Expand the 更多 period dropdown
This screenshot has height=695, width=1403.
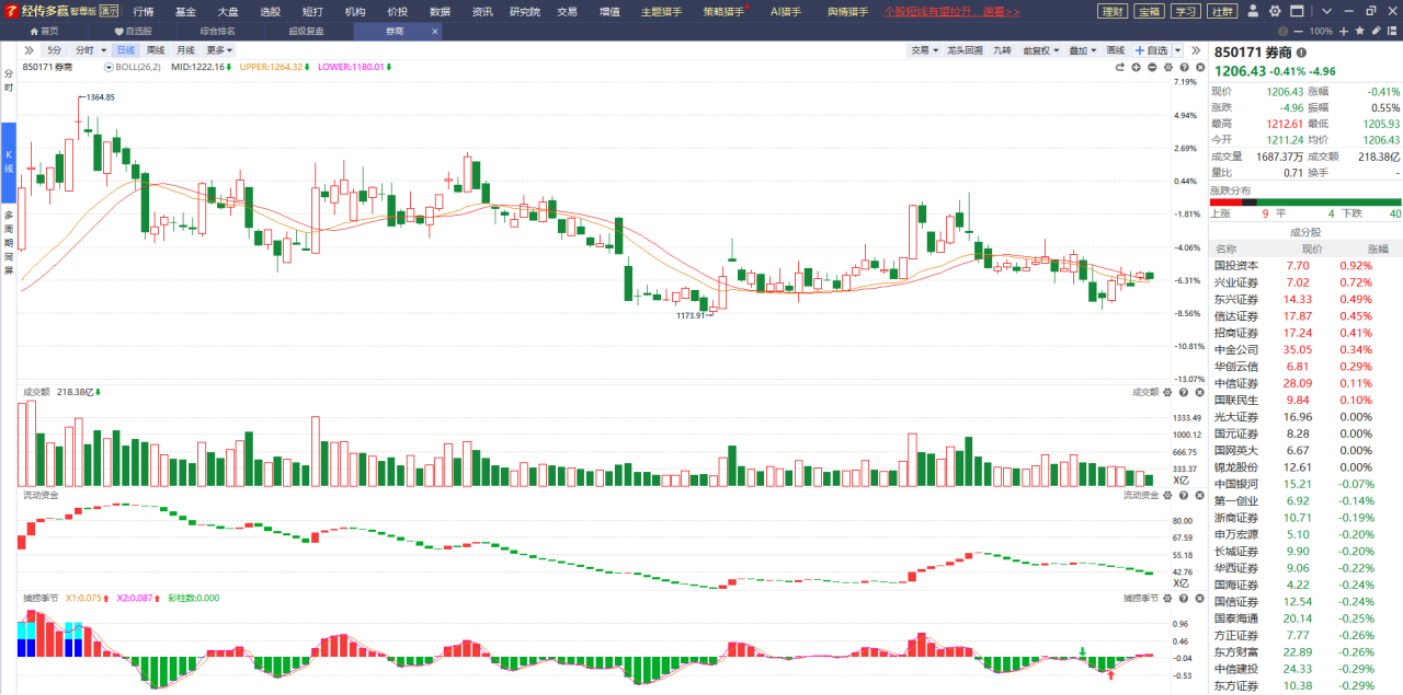[219, 50]
